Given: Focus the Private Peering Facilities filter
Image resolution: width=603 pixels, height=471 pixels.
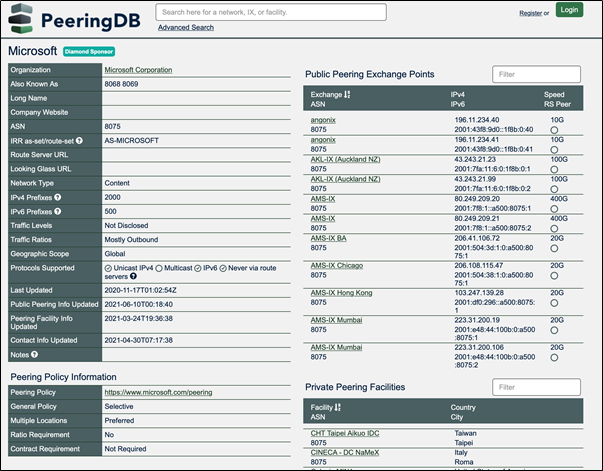Looking at the screenshot, I should point(536,387).
